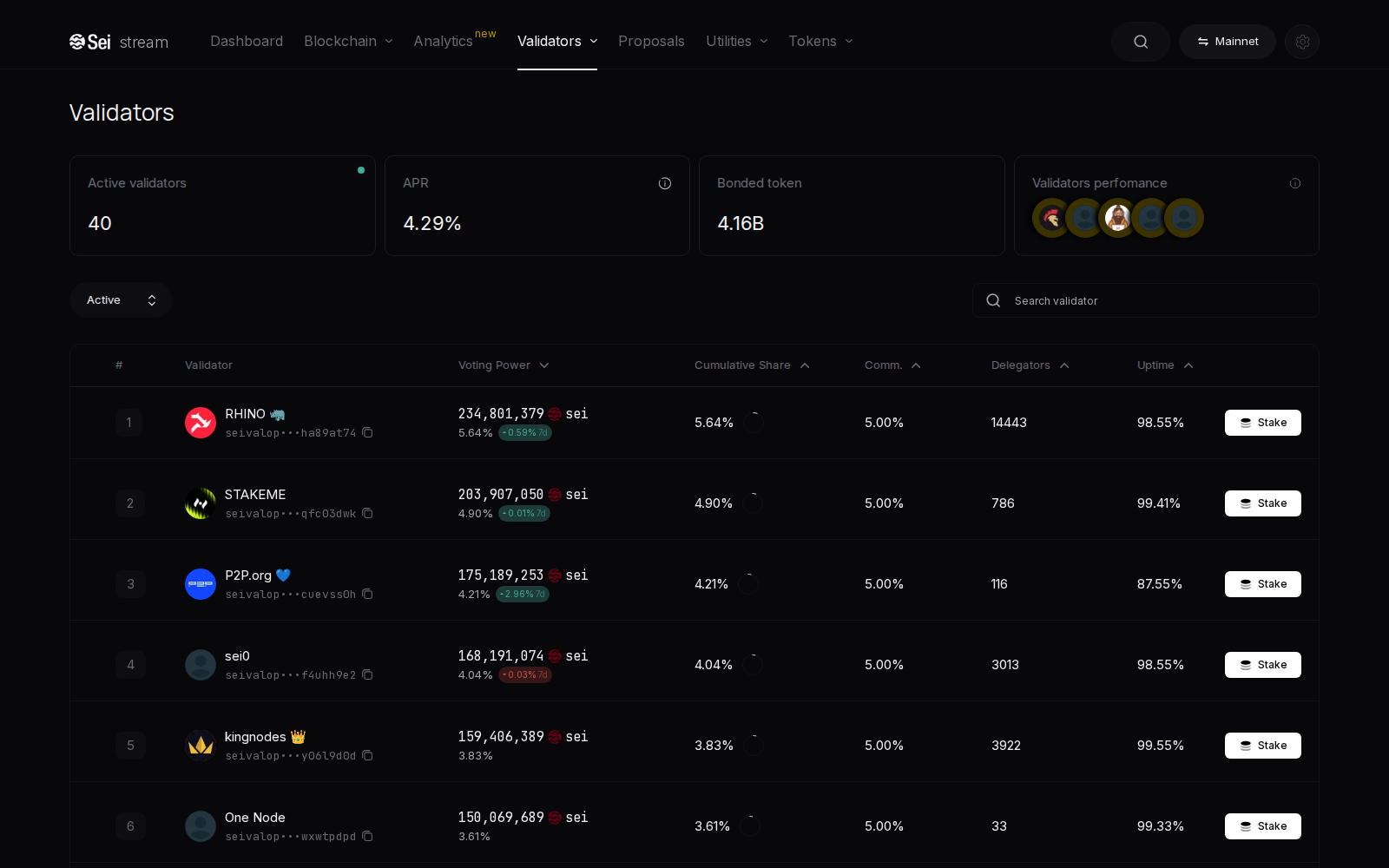Go to Dashboard page

tap(247, 42)
